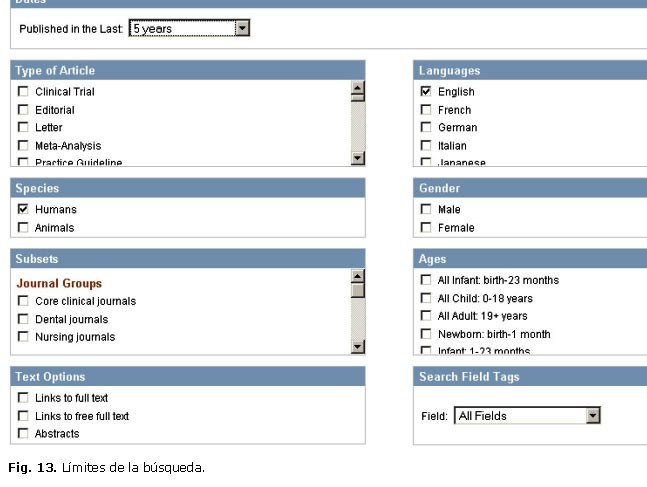The height and width of the screenshot is (487, 647).
Task: Click the Subsets list scroll up arrow
Action: click(x=358, y=276)
